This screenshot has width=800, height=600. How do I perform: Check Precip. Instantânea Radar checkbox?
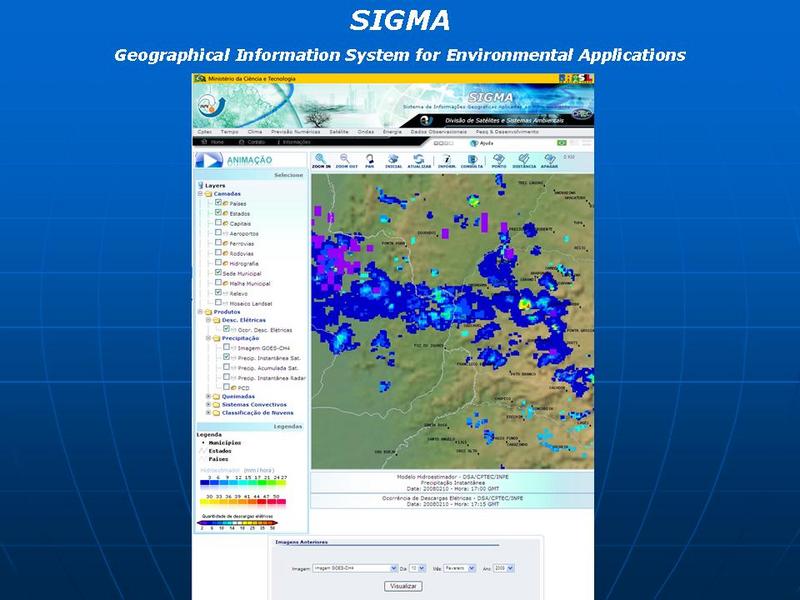coord(226,377)
